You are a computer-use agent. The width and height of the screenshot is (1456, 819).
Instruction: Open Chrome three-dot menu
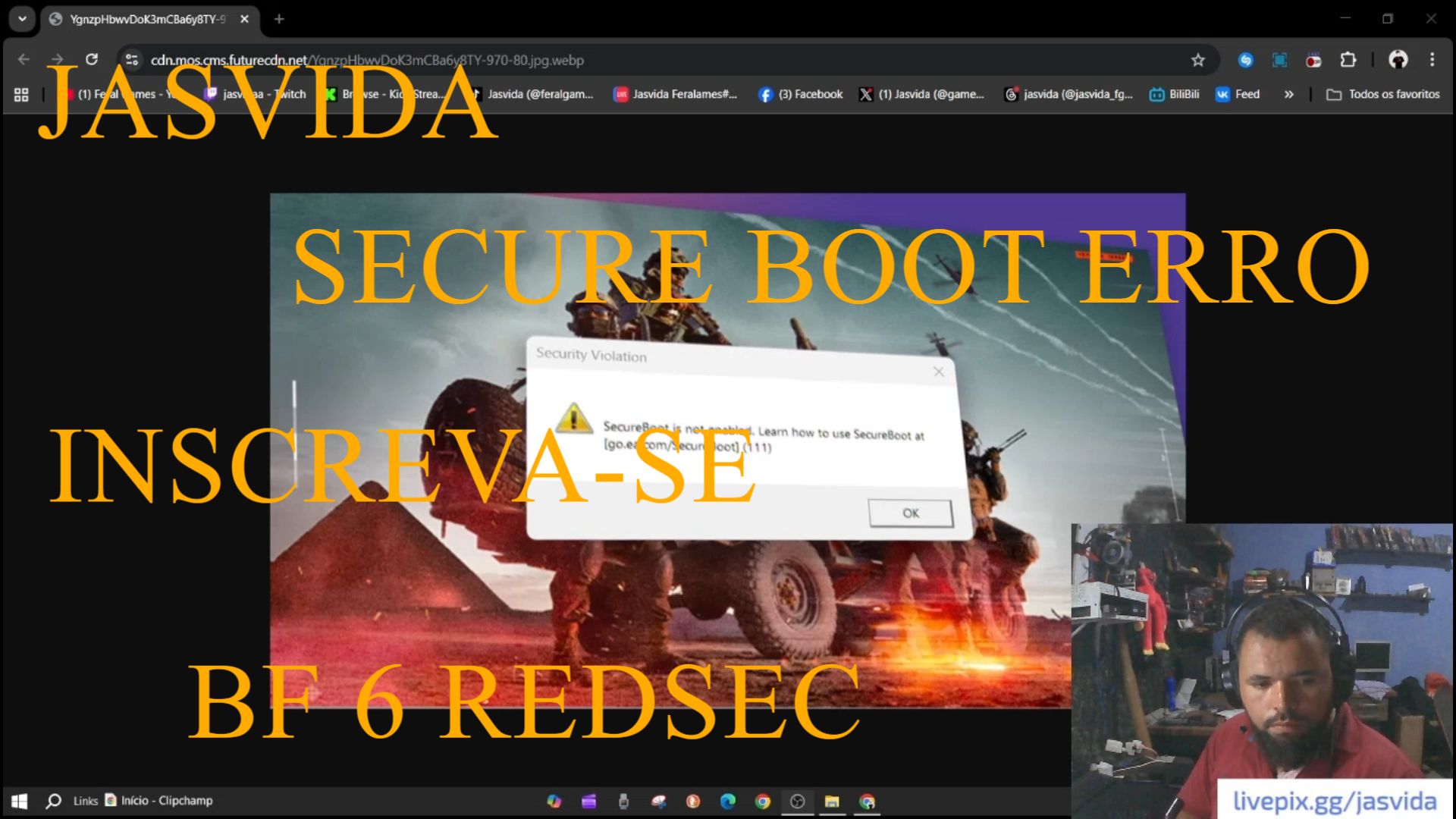(x=1432, y=60)
